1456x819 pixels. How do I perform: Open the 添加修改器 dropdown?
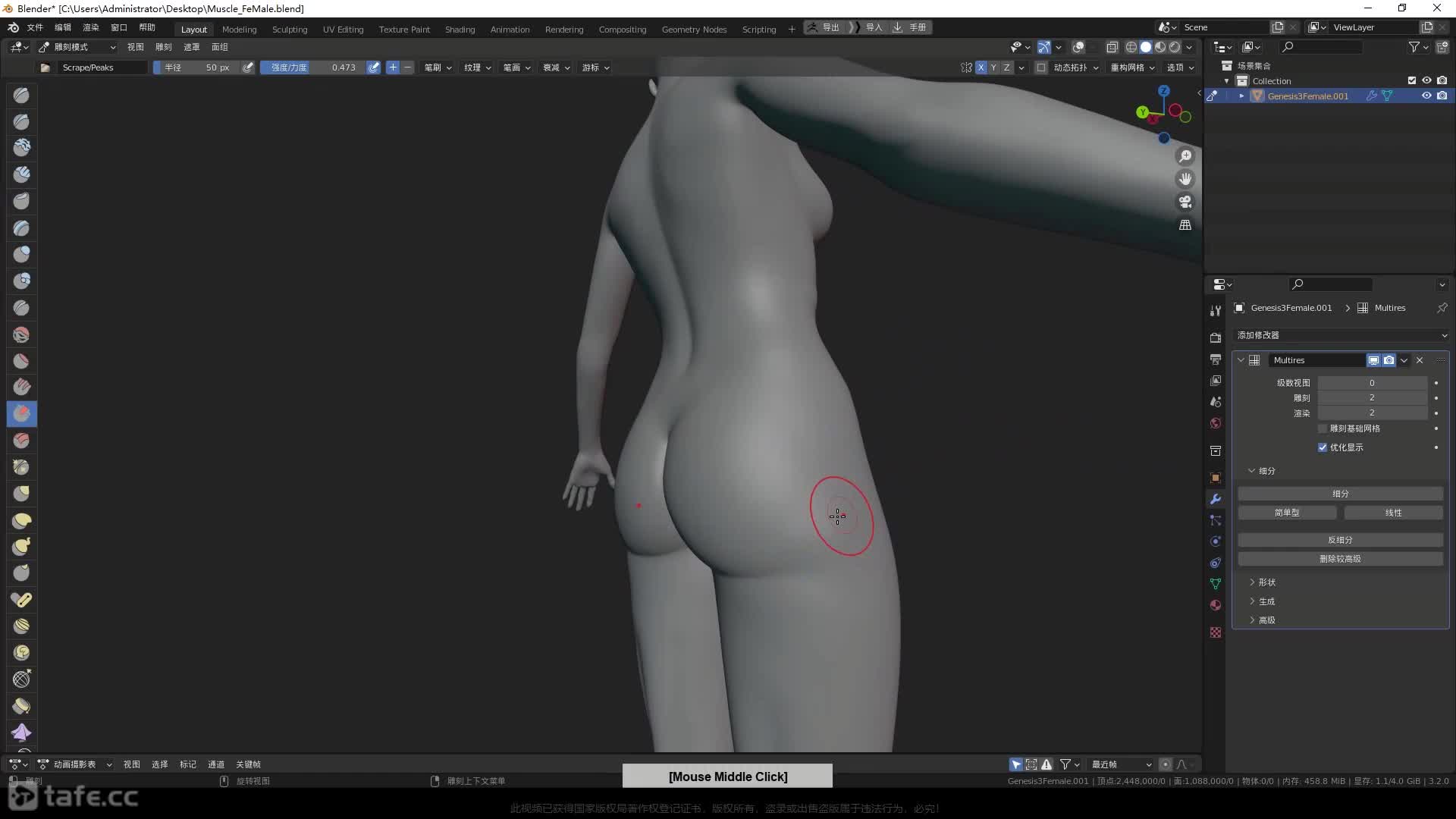point(1341,335)
